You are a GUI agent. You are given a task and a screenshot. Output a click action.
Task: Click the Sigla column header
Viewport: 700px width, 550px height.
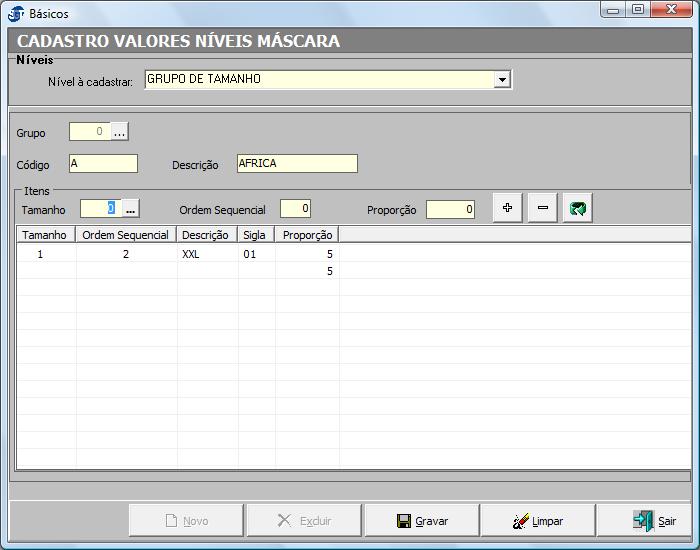click(255, 235)
